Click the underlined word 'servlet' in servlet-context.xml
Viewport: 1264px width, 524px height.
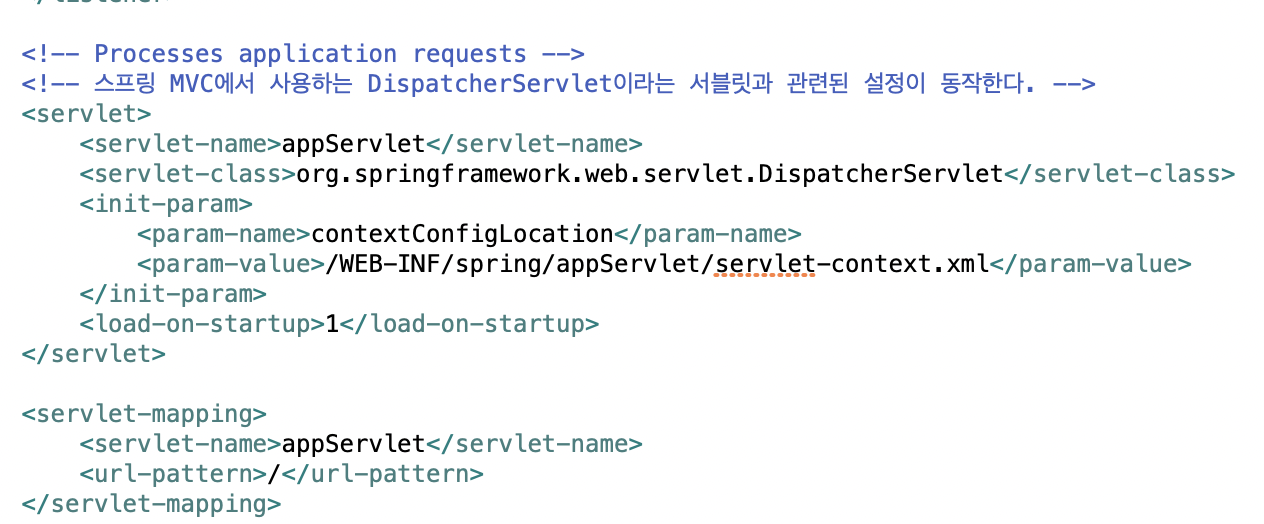click(x=766, y=264)
